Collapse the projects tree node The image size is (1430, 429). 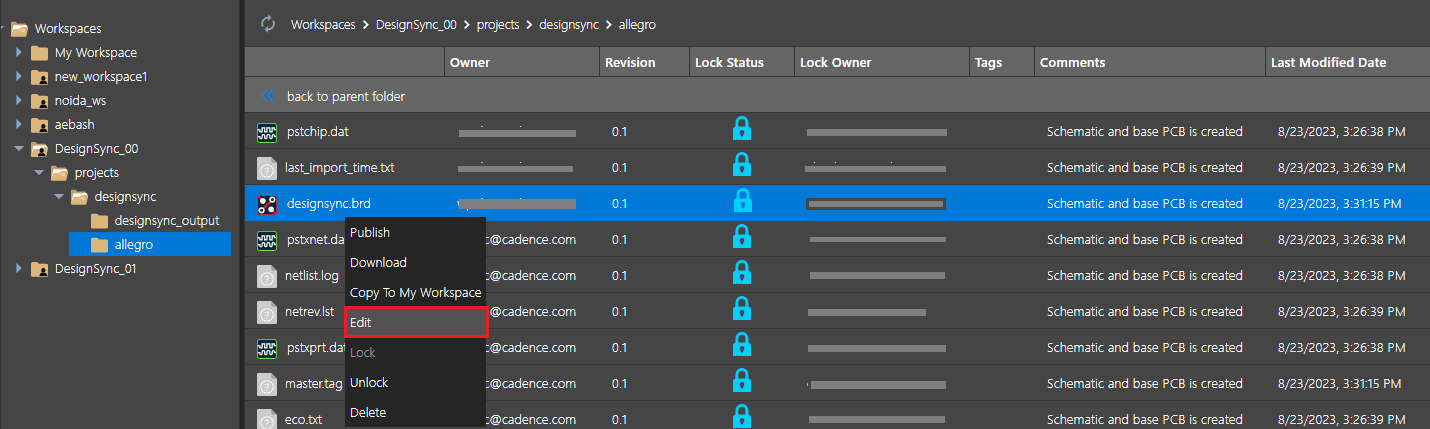pyautogui.click(x=38, y=173)
